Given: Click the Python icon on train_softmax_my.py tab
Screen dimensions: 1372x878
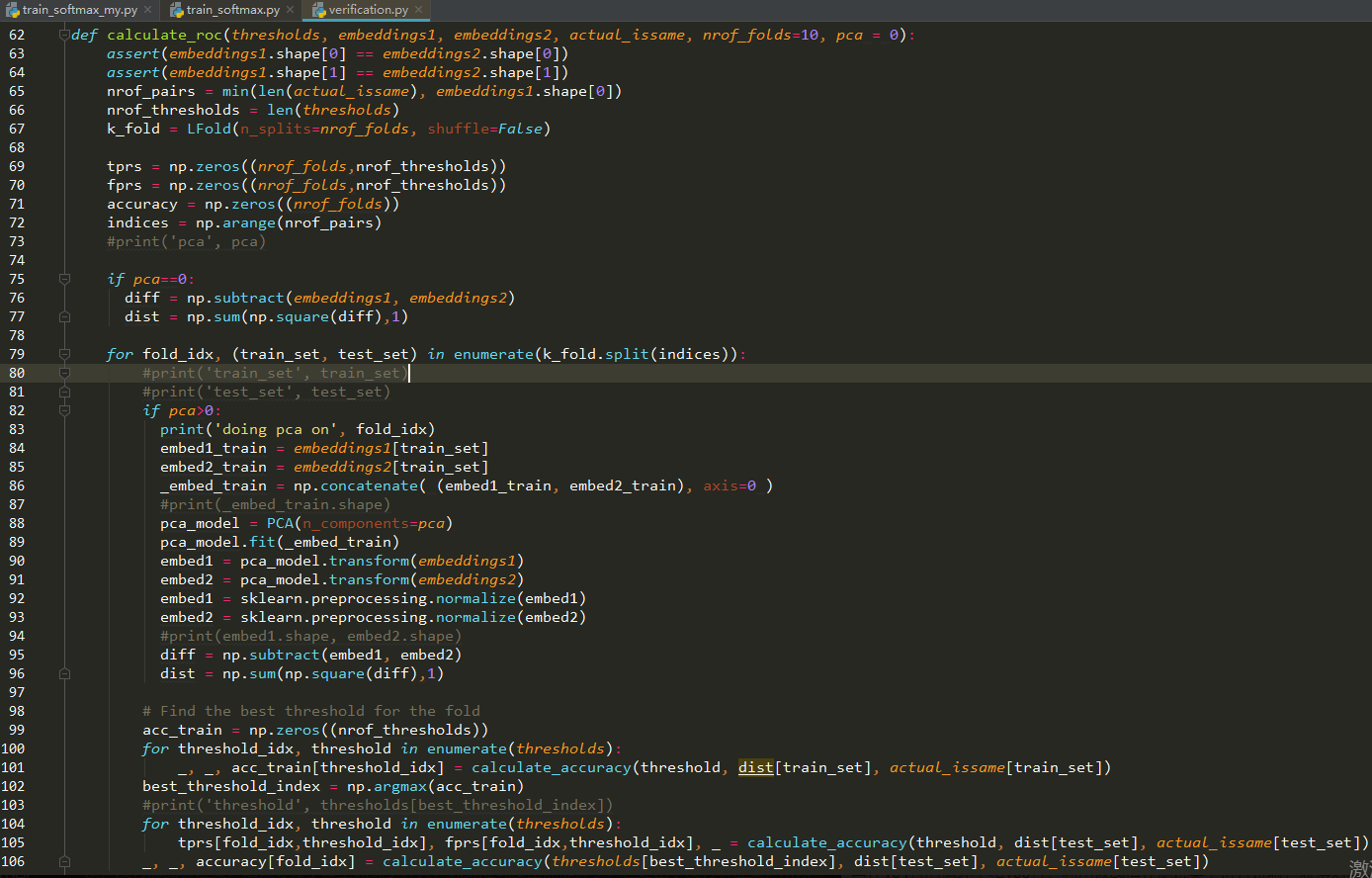Looking at the screenshot, I should coord(11,10).
